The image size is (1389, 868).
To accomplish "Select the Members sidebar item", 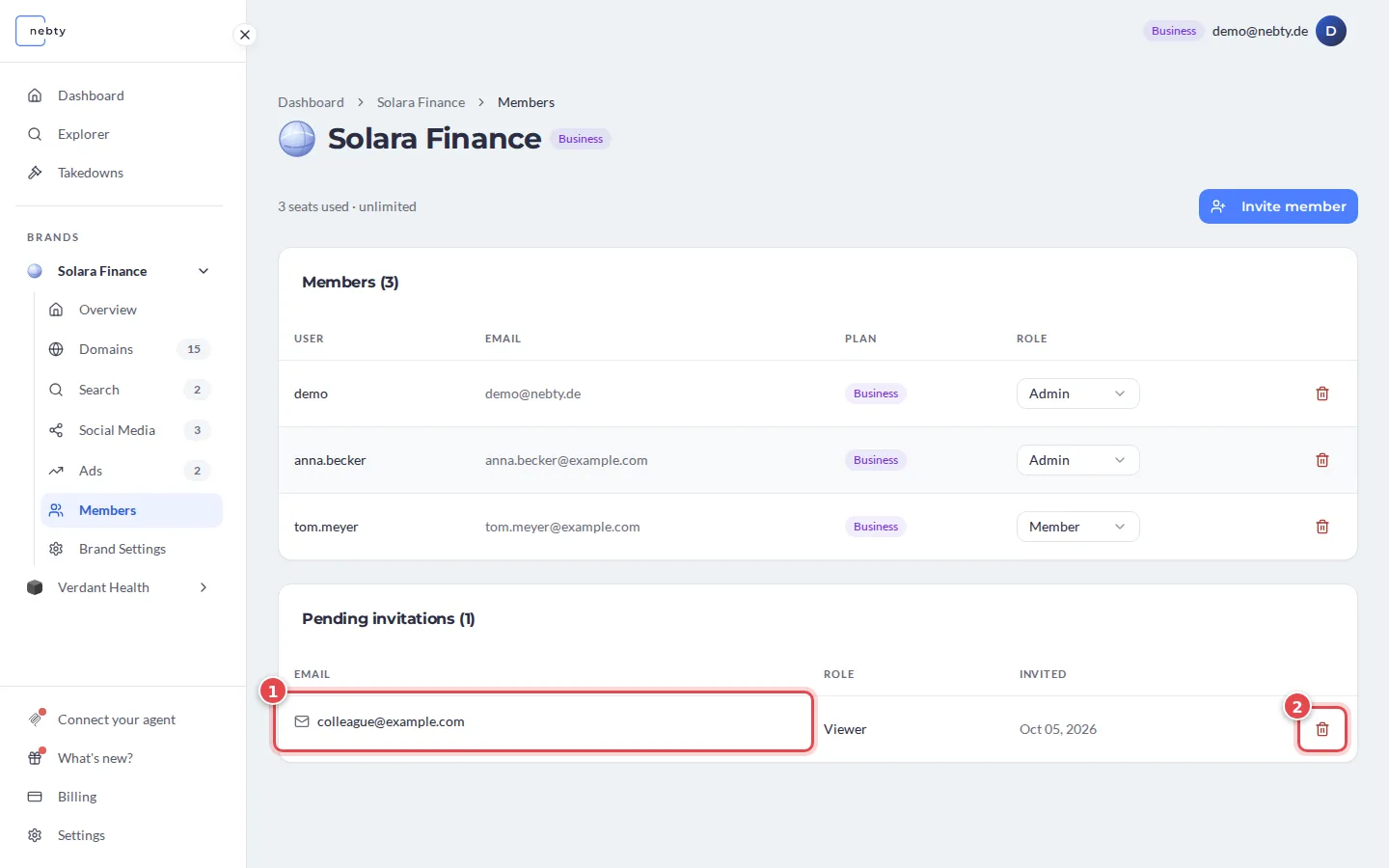I will pyautogui.click(x=131, y=510).
